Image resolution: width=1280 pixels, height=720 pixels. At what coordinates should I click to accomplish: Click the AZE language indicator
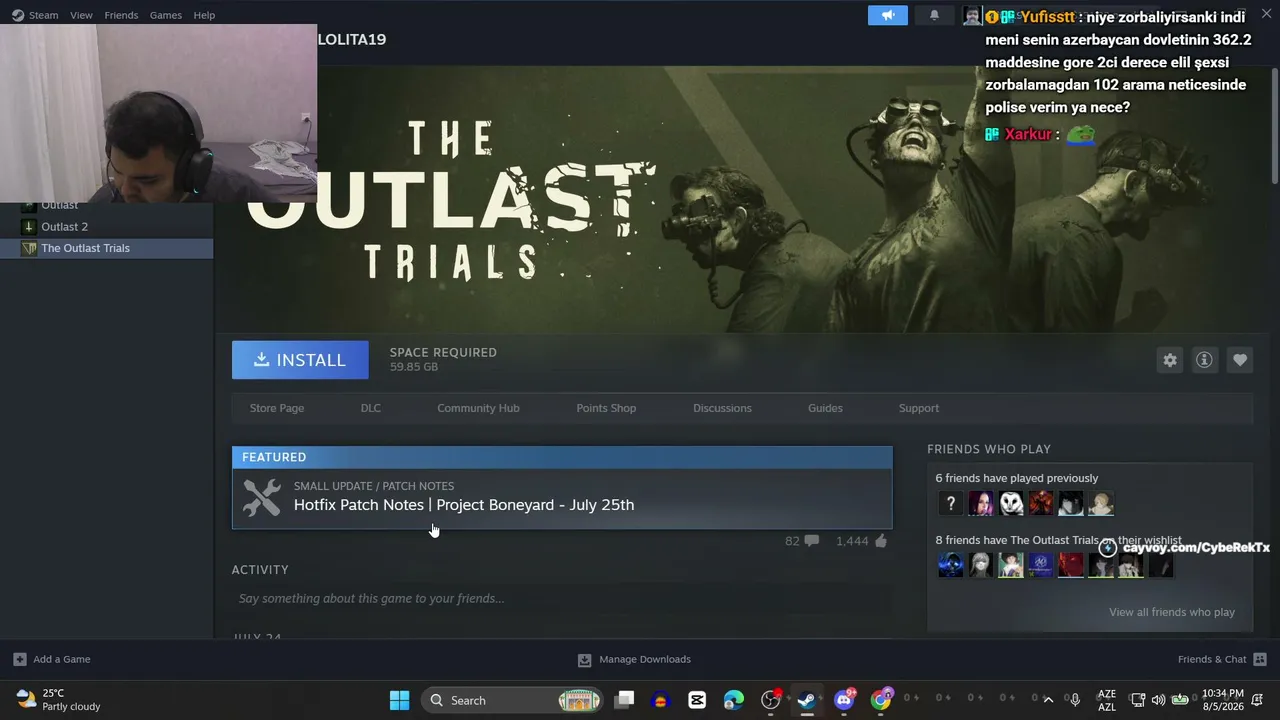(1107, 700)
